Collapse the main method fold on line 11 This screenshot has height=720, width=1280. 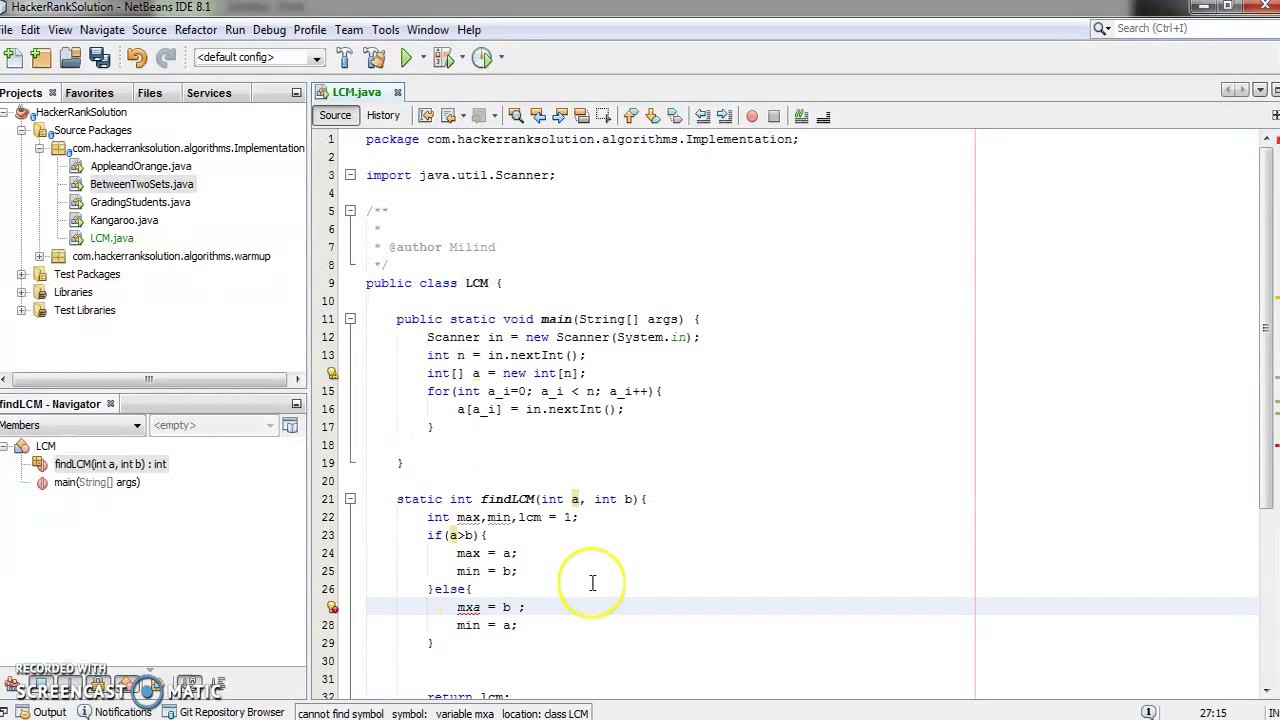point(350,319)
